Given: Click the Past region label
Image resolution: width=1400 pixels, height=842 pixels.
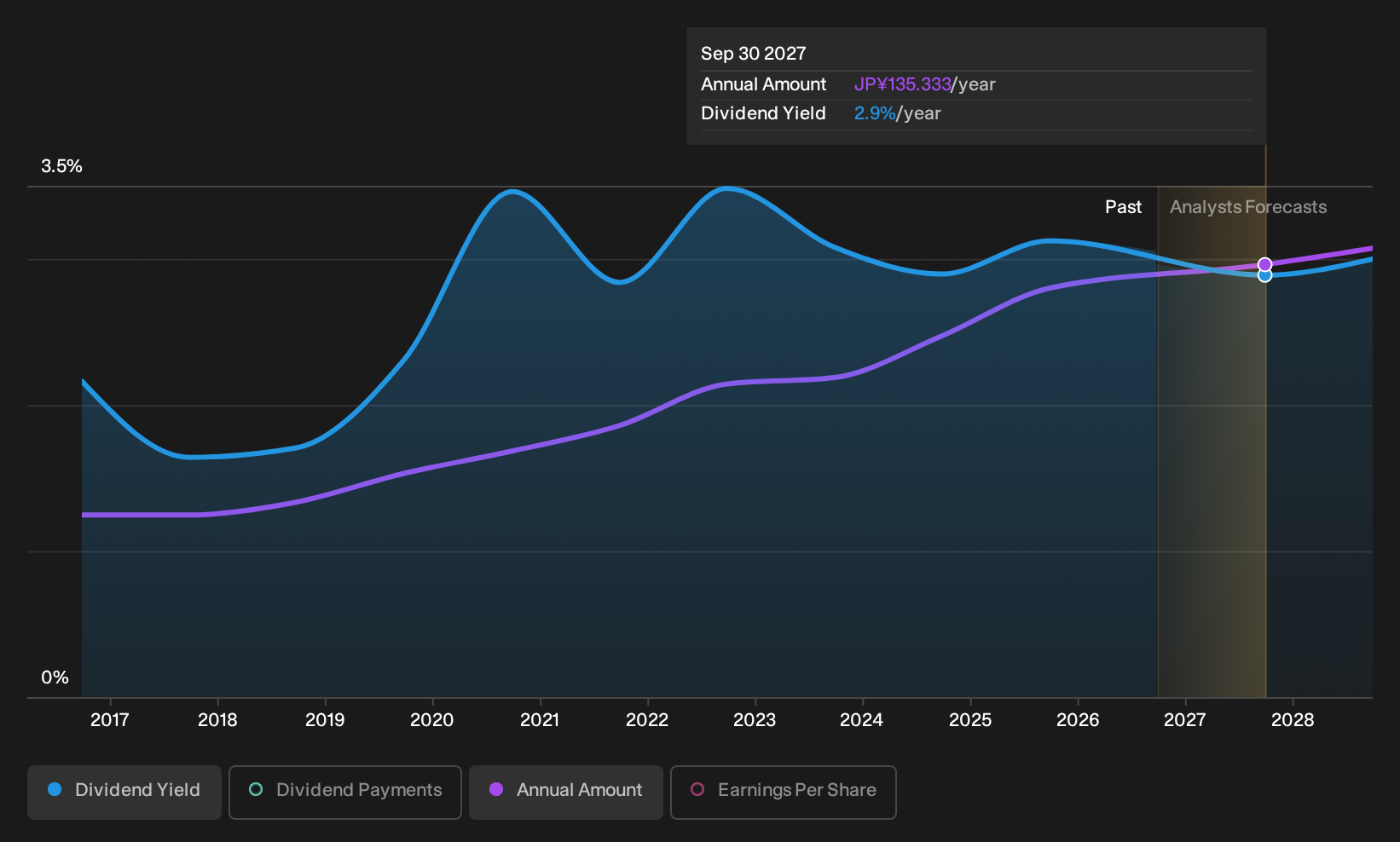Looking at the screenshot, I should coord(1123,207).
